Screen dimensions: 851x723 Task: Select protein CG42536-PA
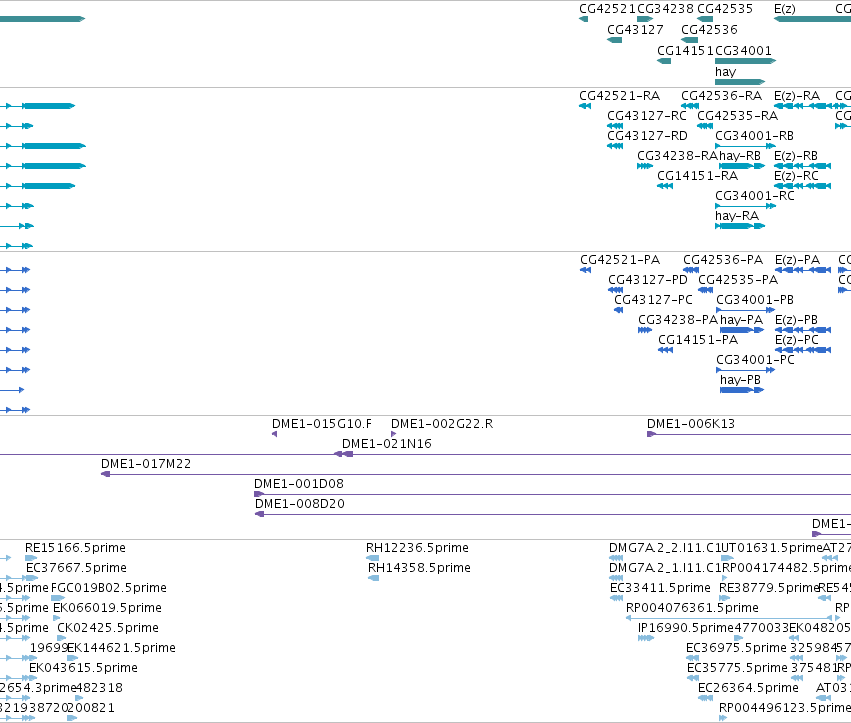(723, 260)
